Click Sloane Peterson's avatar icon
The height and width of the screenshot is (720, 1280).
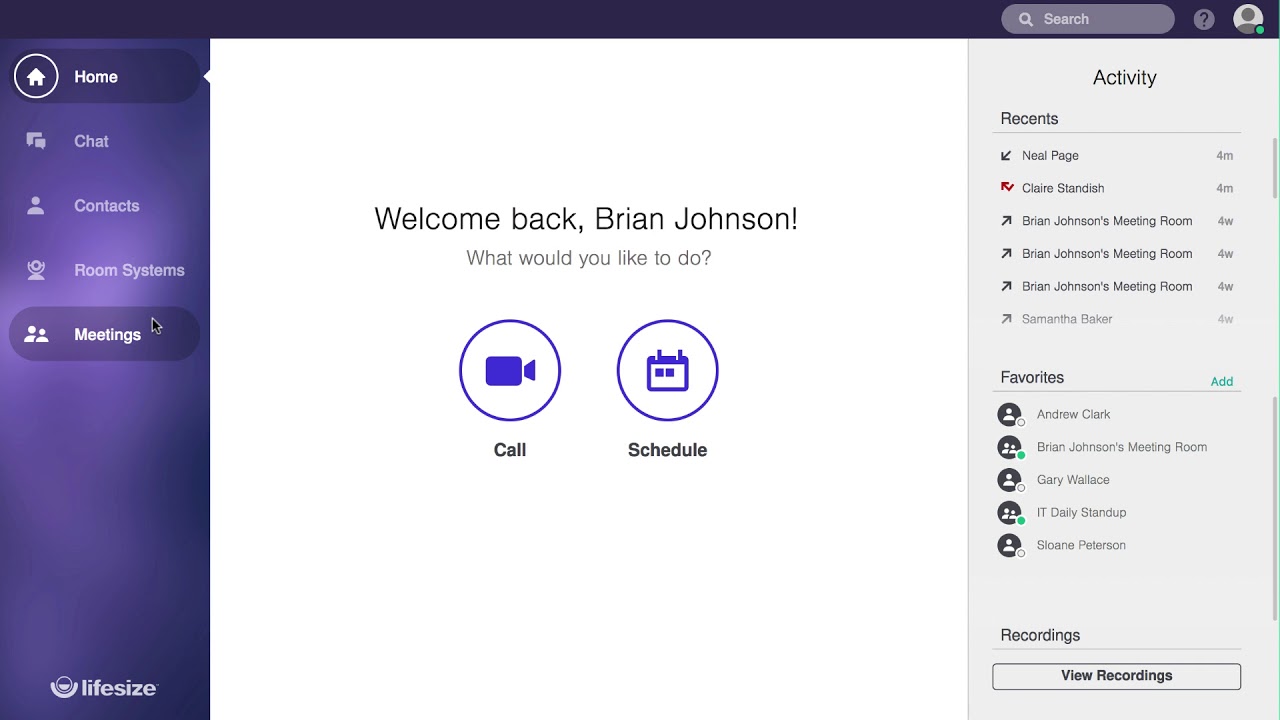1010,546
